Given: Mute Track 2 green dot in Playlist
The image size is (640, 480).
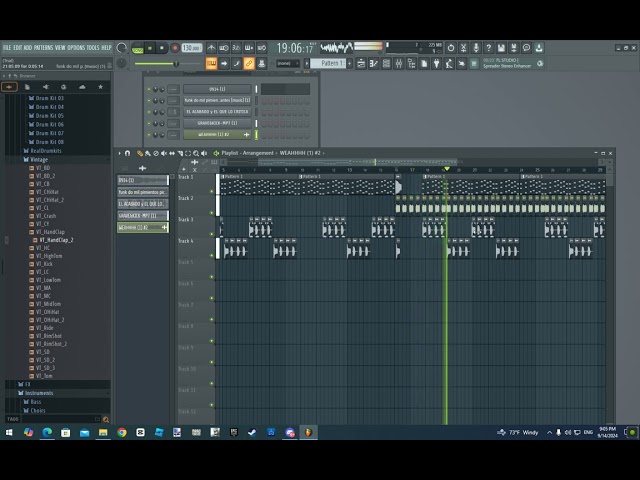Looking at the screenshot, I should [x=211, y=213].
